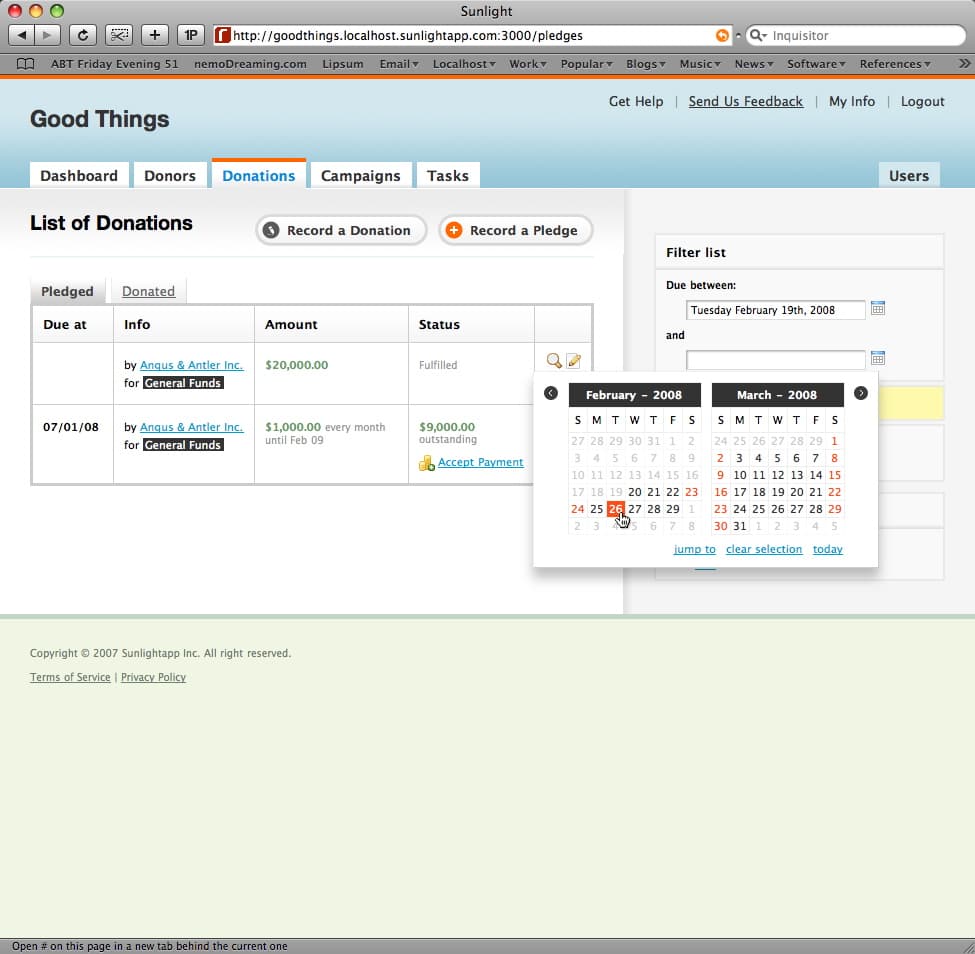975x954 pixels.
Task: Switch to the Donated sub-tab
Action: pos(148,291)
